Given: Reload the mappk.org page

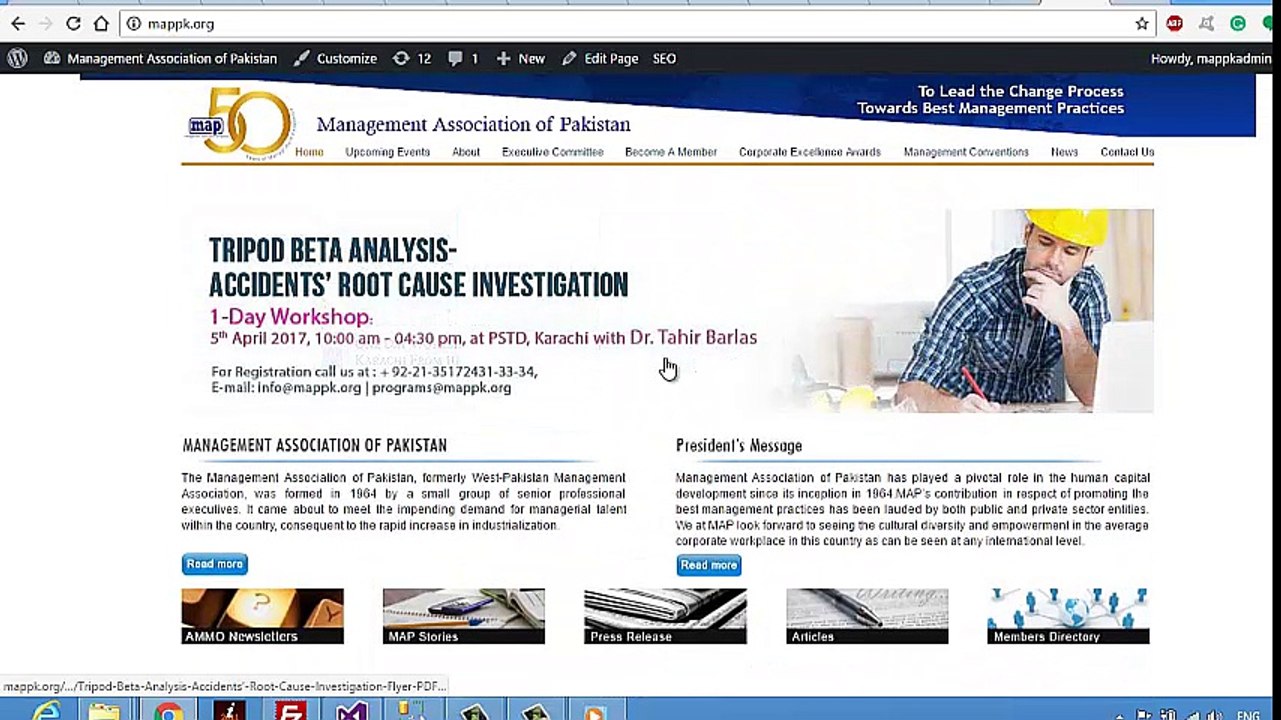Looking at the screenshot, I should pos(73,24).
